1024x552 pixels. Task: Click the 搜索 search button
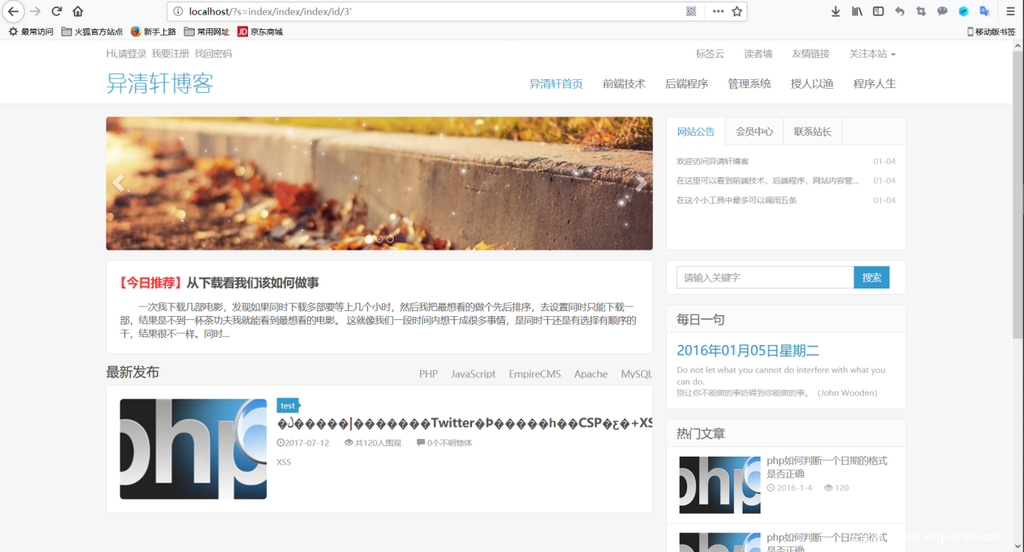pyautogui.click(x=871, y=277)
